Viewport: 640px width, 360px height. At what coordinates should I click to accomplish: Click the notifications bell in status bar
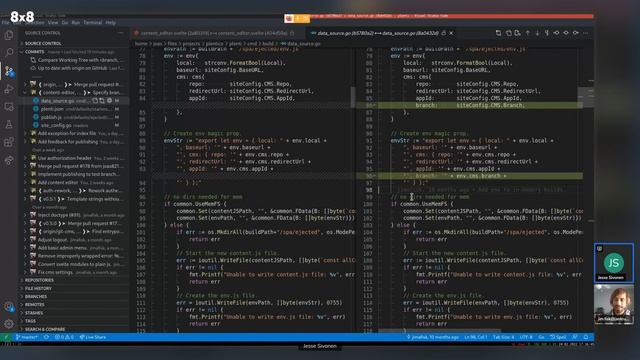coord(586,337)
